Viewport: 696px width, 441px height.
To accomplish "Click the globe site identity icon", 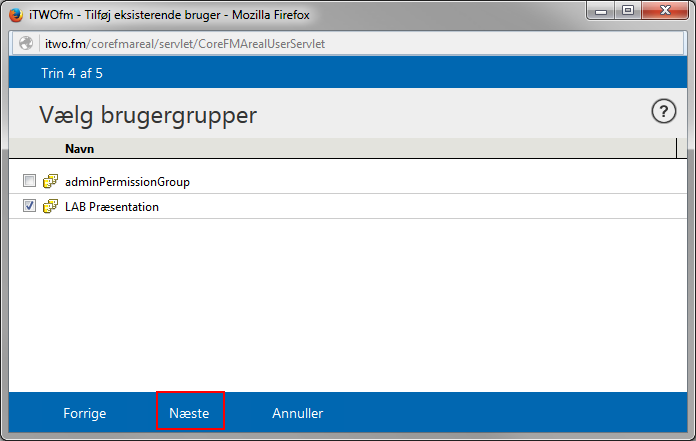I will click(24, 44).
